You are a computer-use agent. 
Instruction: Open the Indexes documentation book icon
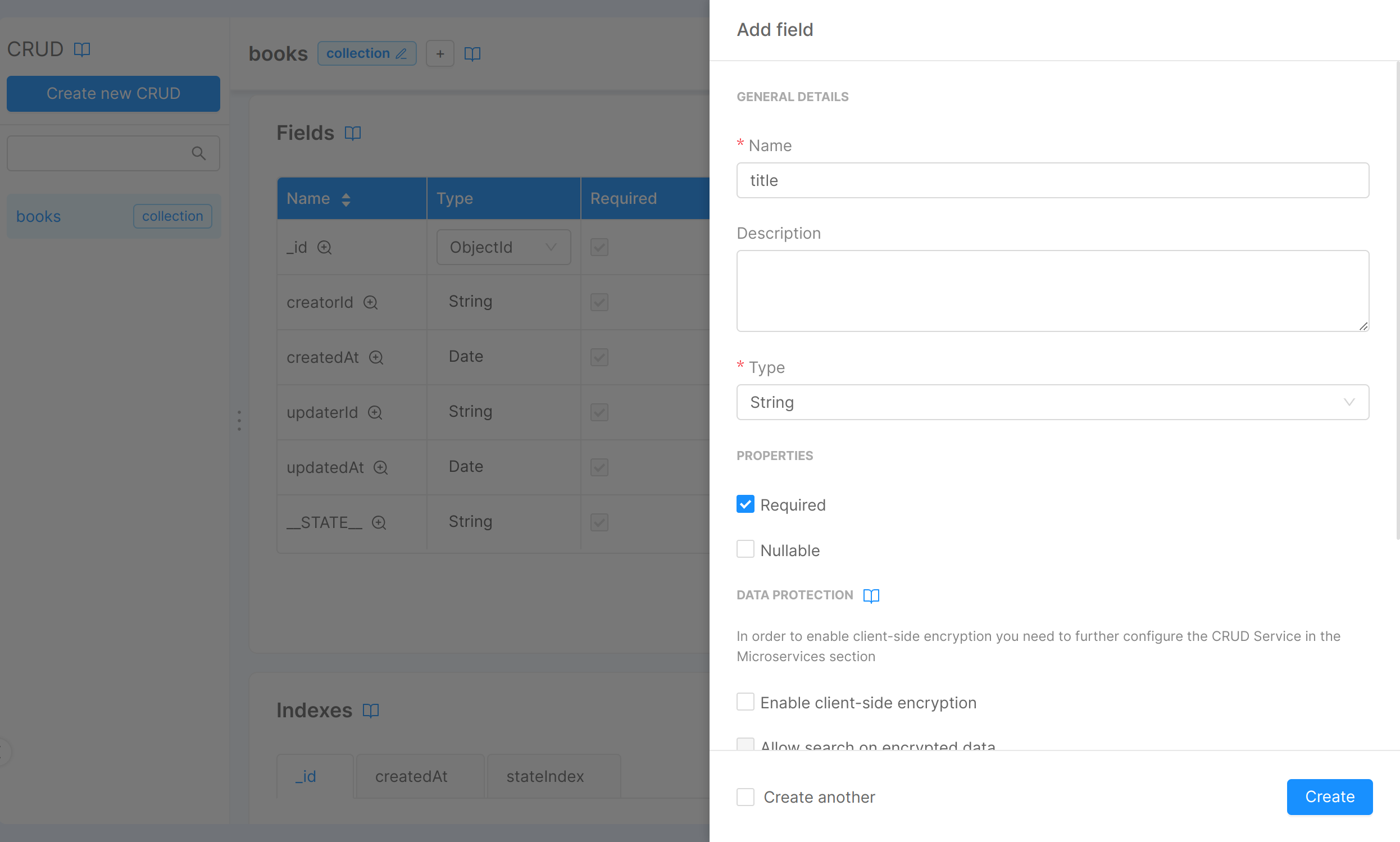point(371,711)
